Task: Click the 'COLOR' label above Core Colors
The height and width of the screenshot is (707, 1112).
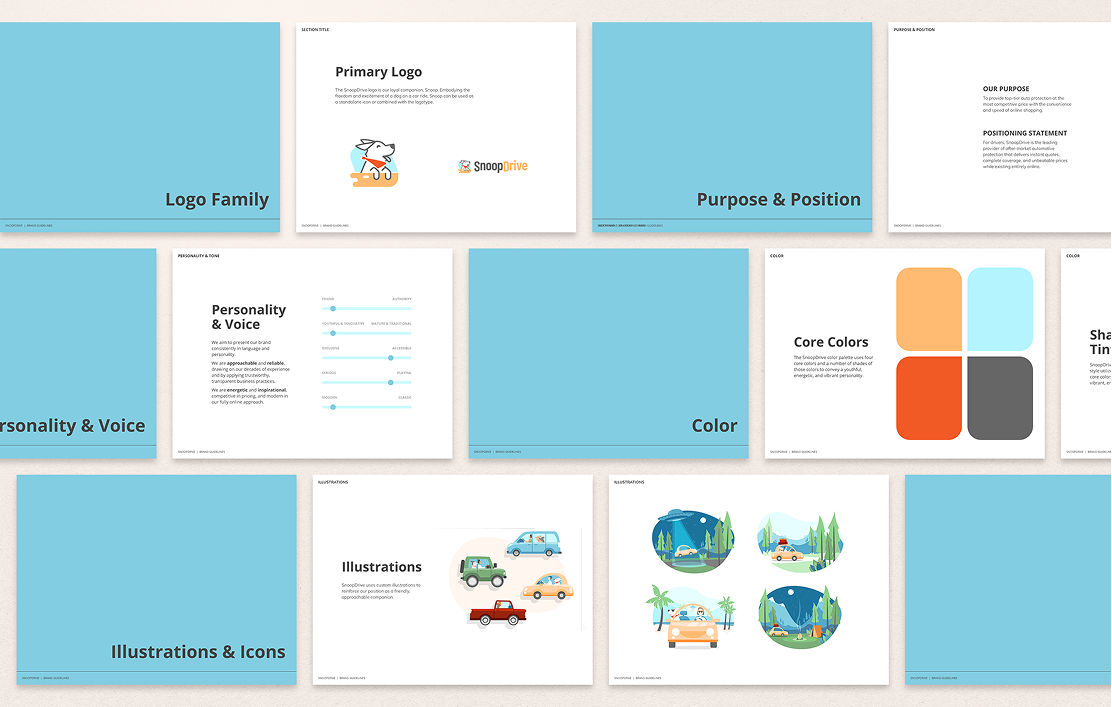Action: click(x=777, y=256)
